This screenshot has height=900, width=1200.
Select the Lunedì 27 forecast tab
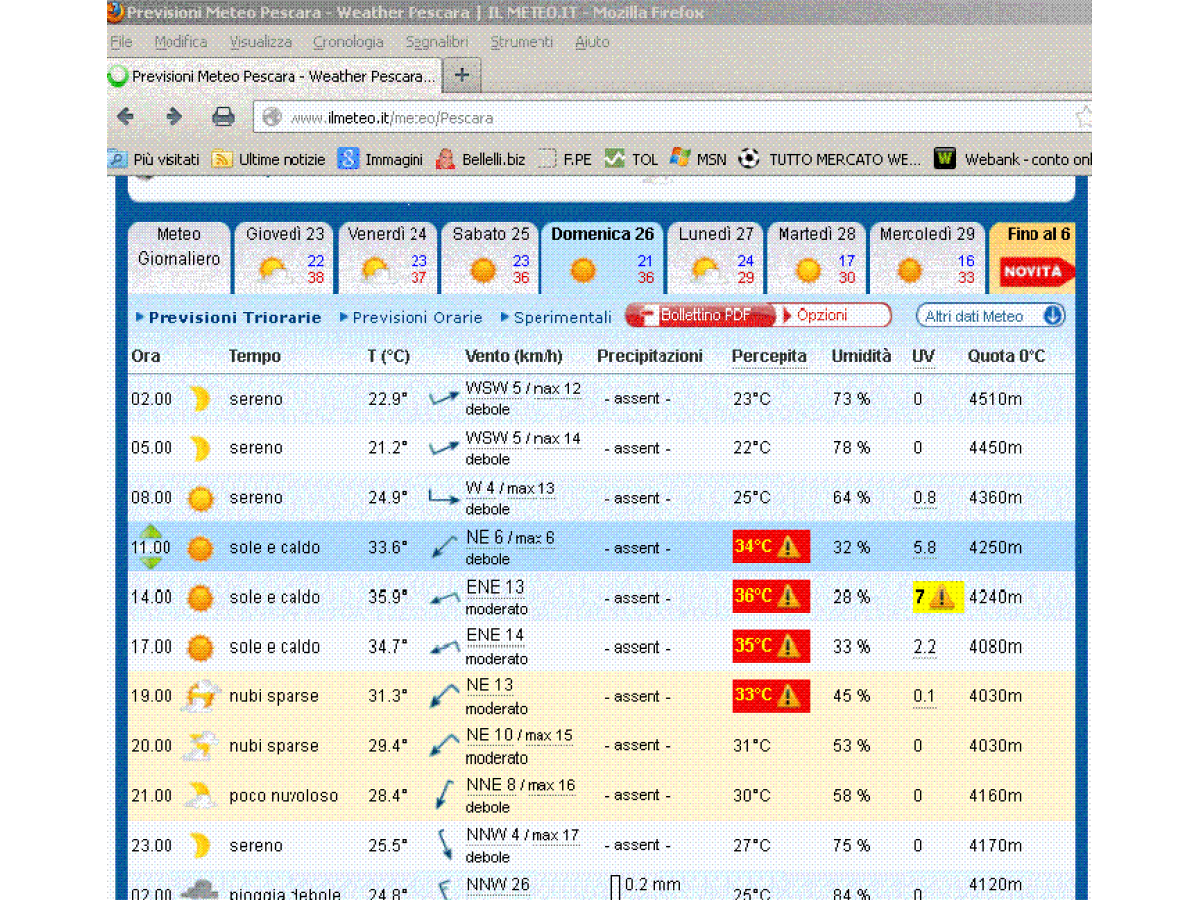716,255
